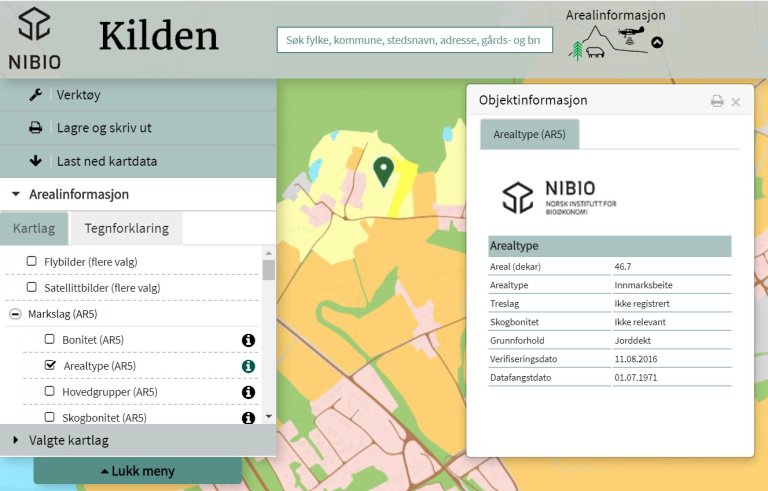Viewport: 768px width, 491px height.
Task: Click the printer icon beside Lagre og skriv ut
Action: pos(35,128)
